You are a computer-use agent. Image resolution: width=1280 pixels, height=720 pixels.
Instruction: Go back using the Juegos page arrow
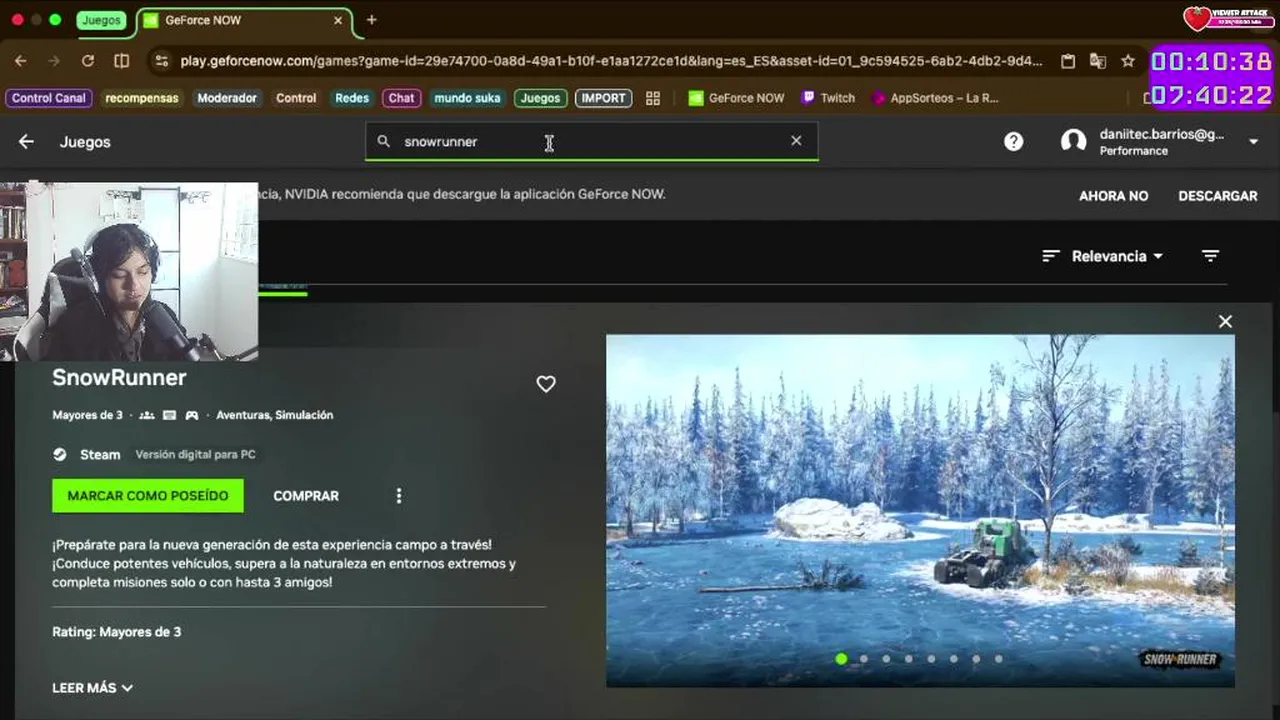[x=26, y=142]
